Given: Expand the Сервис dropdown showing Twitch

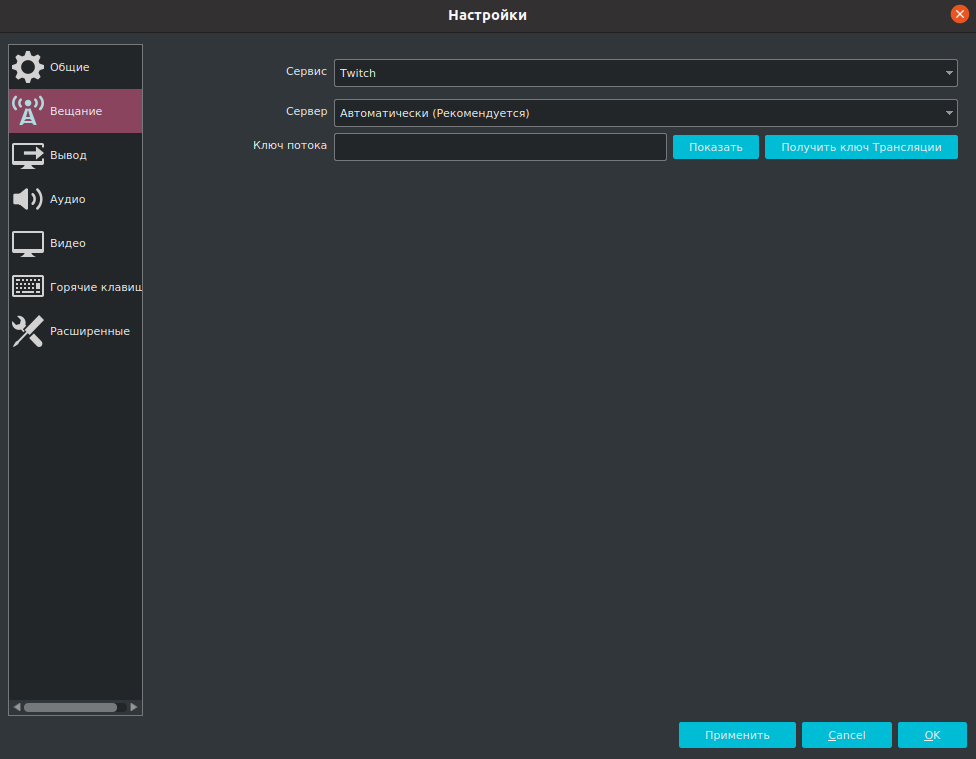Looking at the screenshot, I should pyautogui.click(x=645, y=73).
